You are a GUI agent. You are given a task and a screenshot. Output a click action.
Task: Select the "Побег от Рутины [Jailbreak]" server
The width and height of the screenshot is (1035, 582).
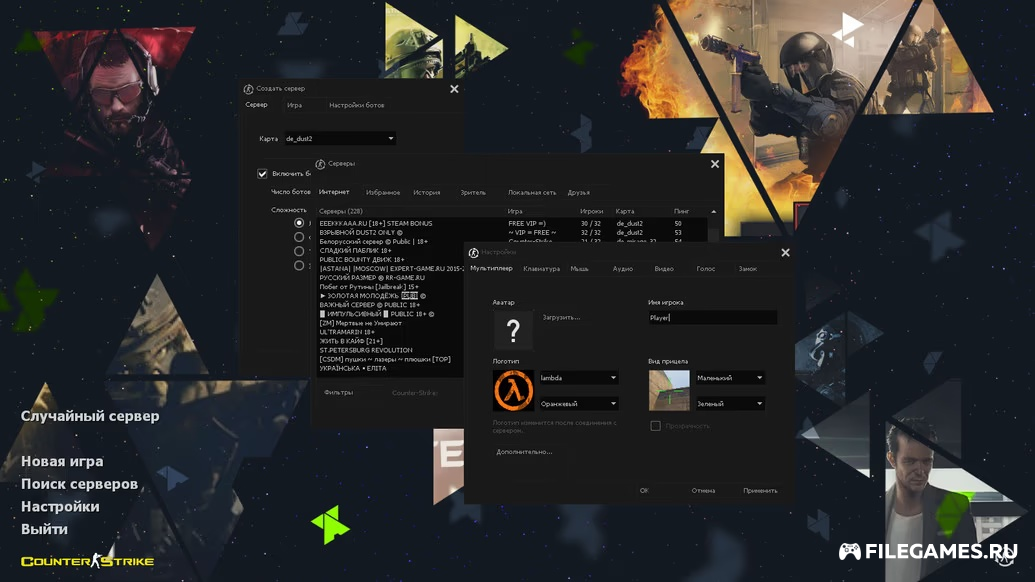tap(391, 287)
